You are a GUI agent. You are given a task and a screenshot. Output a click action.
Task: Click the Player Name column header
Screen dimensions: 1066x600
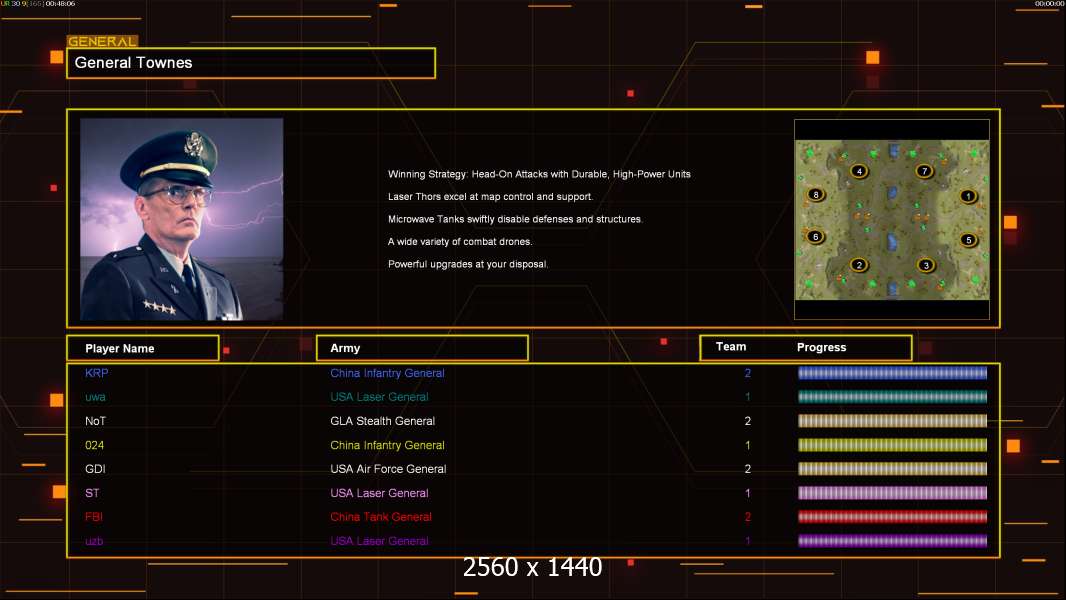pyautogui.click(x=143, y=348)
